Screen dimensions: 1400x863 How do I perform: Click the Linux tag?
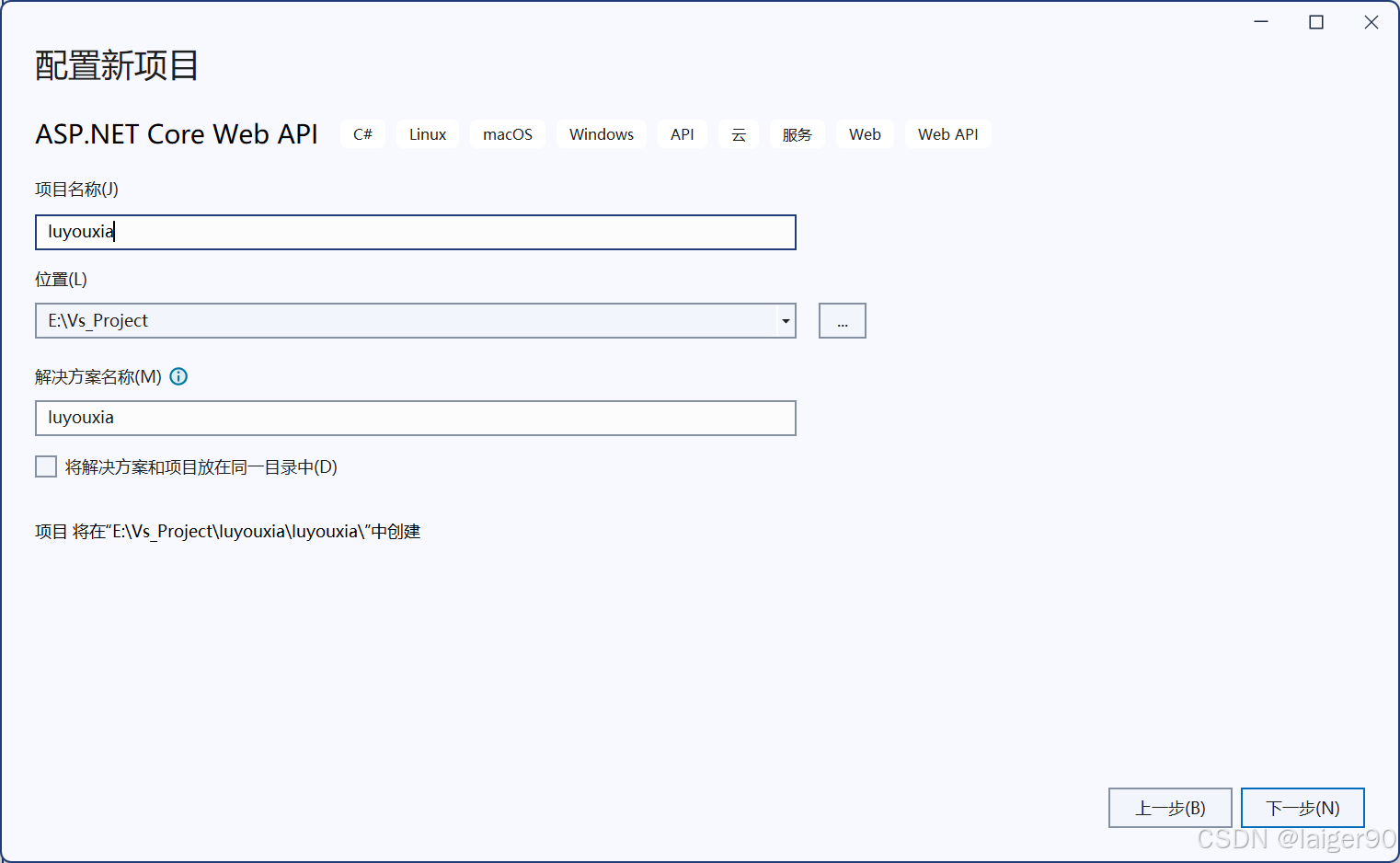[x=428, y=134]
